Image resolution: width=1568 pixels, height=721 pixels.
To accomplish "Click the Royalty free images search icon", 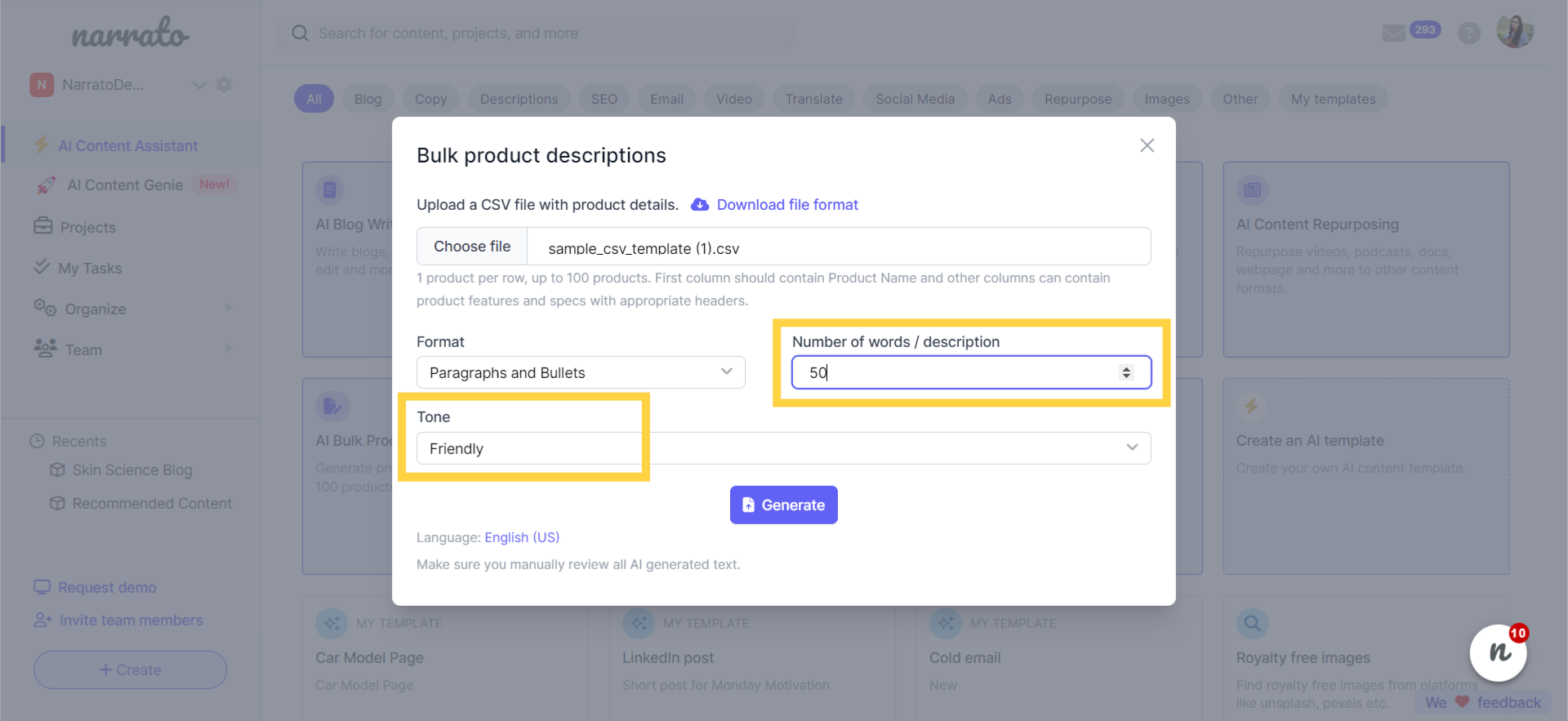I will coord(1252,624).
